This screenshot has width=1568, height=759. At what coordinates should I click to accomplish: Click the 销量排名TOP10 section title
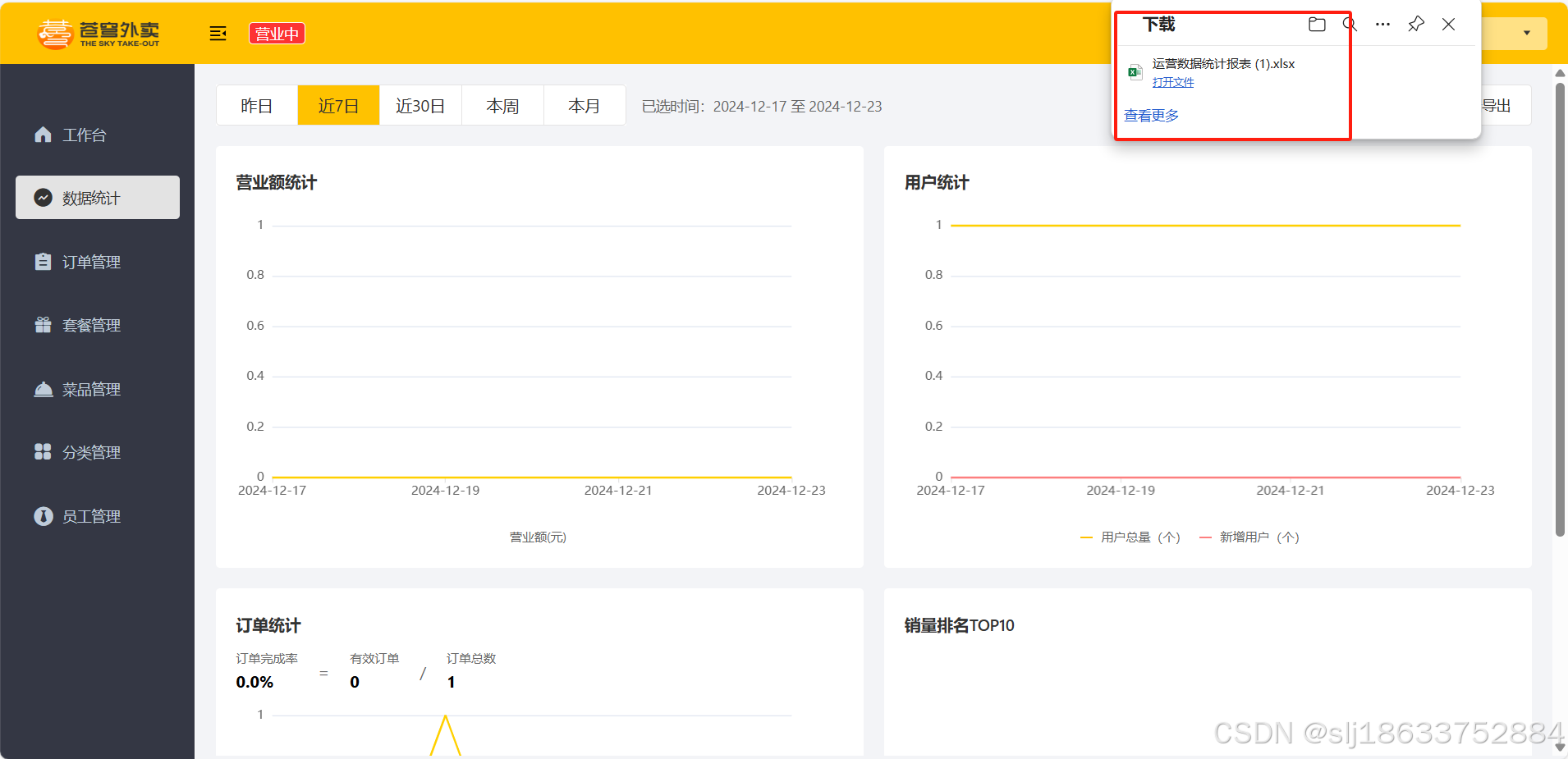click(960, 625)
